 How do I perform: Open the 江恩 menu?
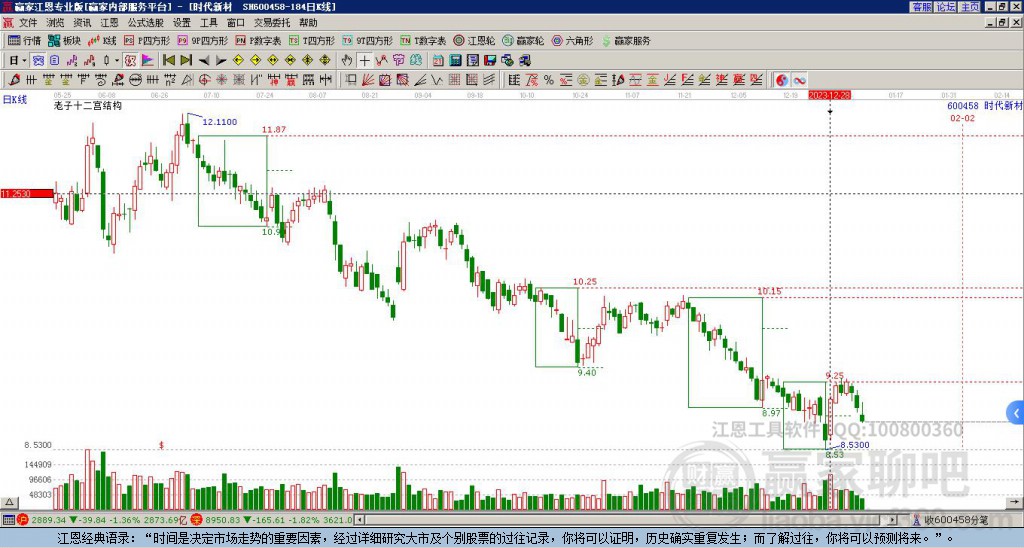coord(109,23)
